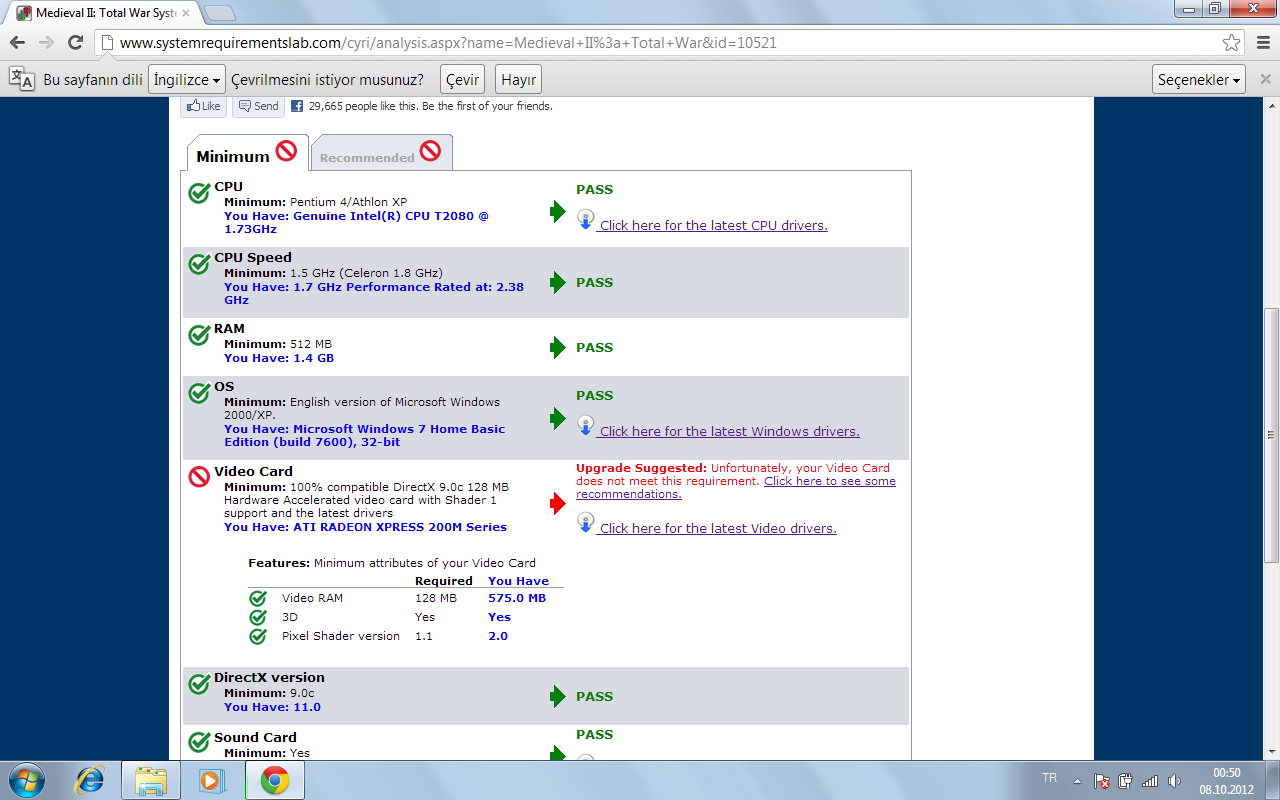Click the network signal icon in tray
Image resolution: width=1280 pixels, height=800 pixels.
[x=1150, y=781]
